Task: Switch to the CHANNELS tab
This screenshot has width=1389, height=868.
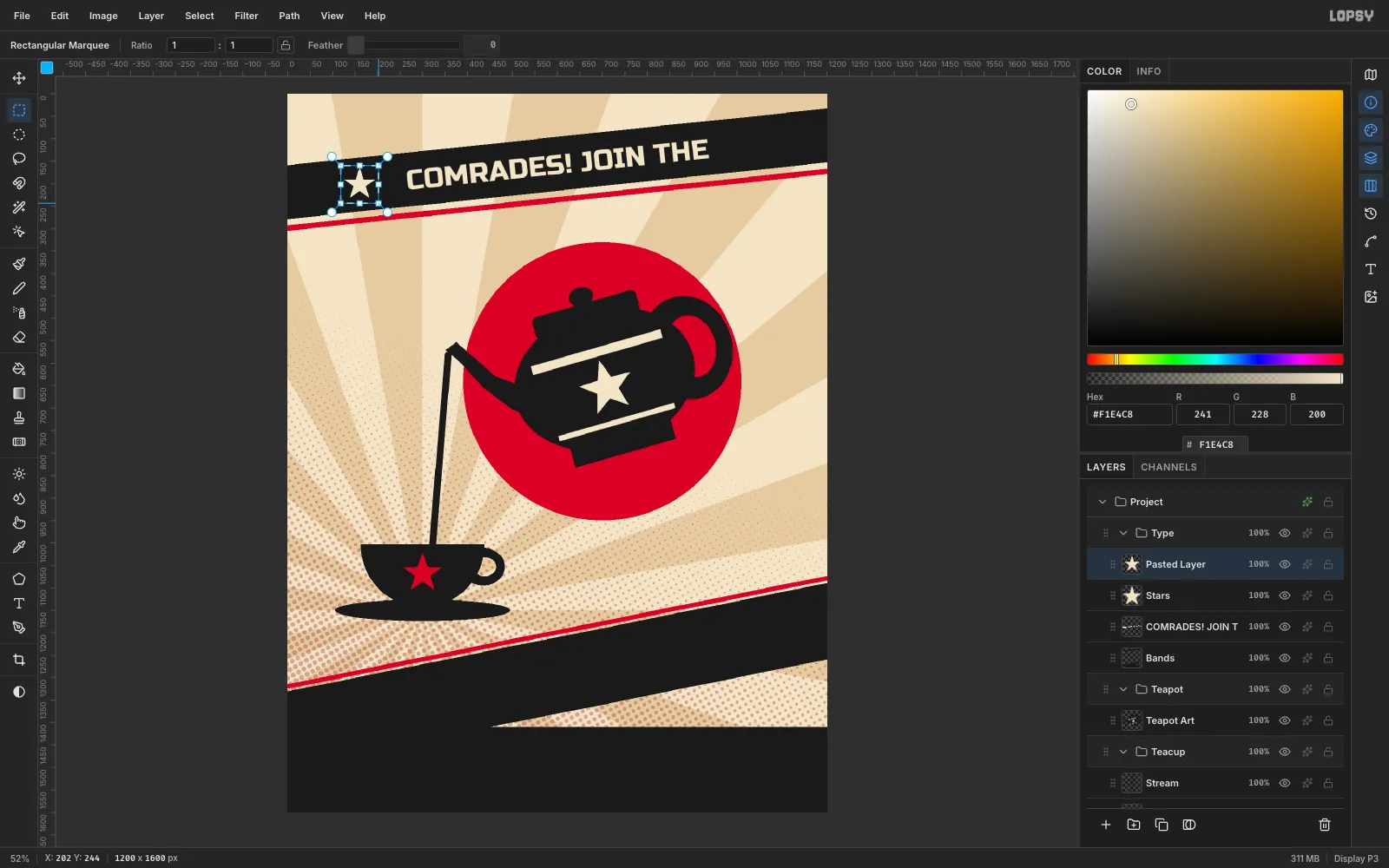Action: coord(1168,467)
